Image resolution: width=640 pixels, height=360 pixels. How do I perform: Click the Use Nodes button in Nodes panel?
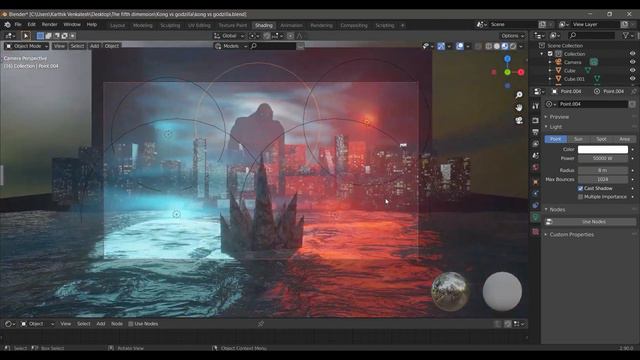(591, 222)
